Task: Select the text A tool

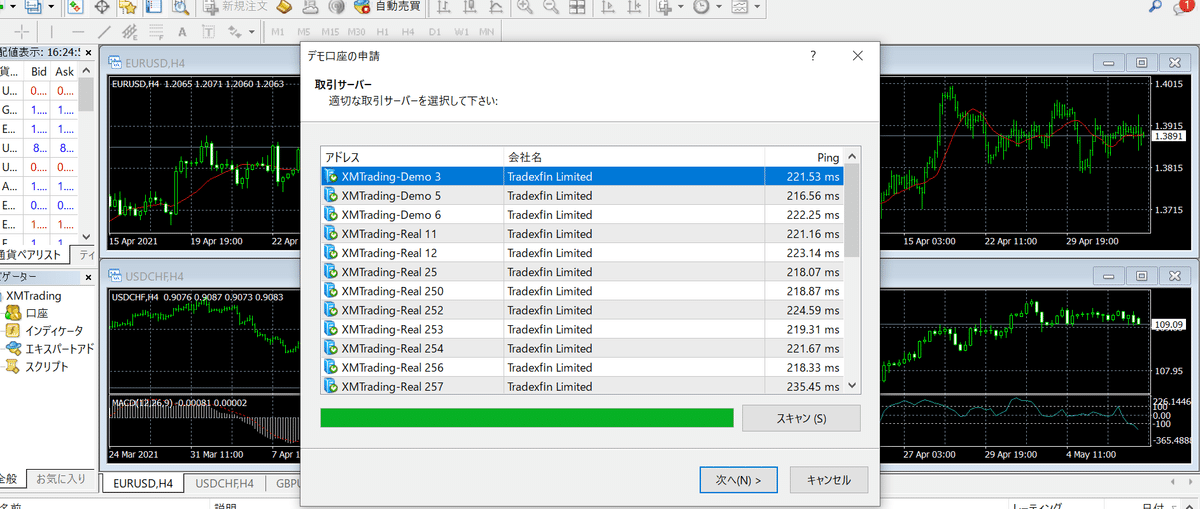Action: point(182,32)
